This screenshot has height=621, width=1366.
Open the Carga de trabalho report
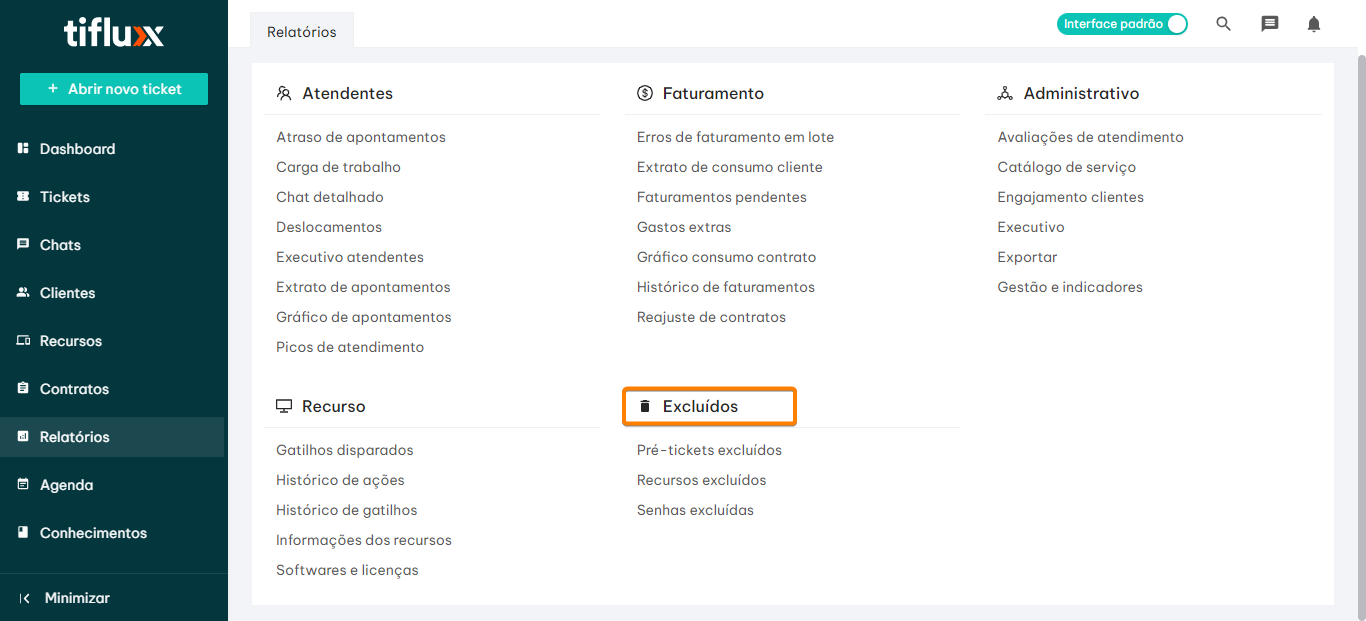pyautogui.click(x=338, y=167)
